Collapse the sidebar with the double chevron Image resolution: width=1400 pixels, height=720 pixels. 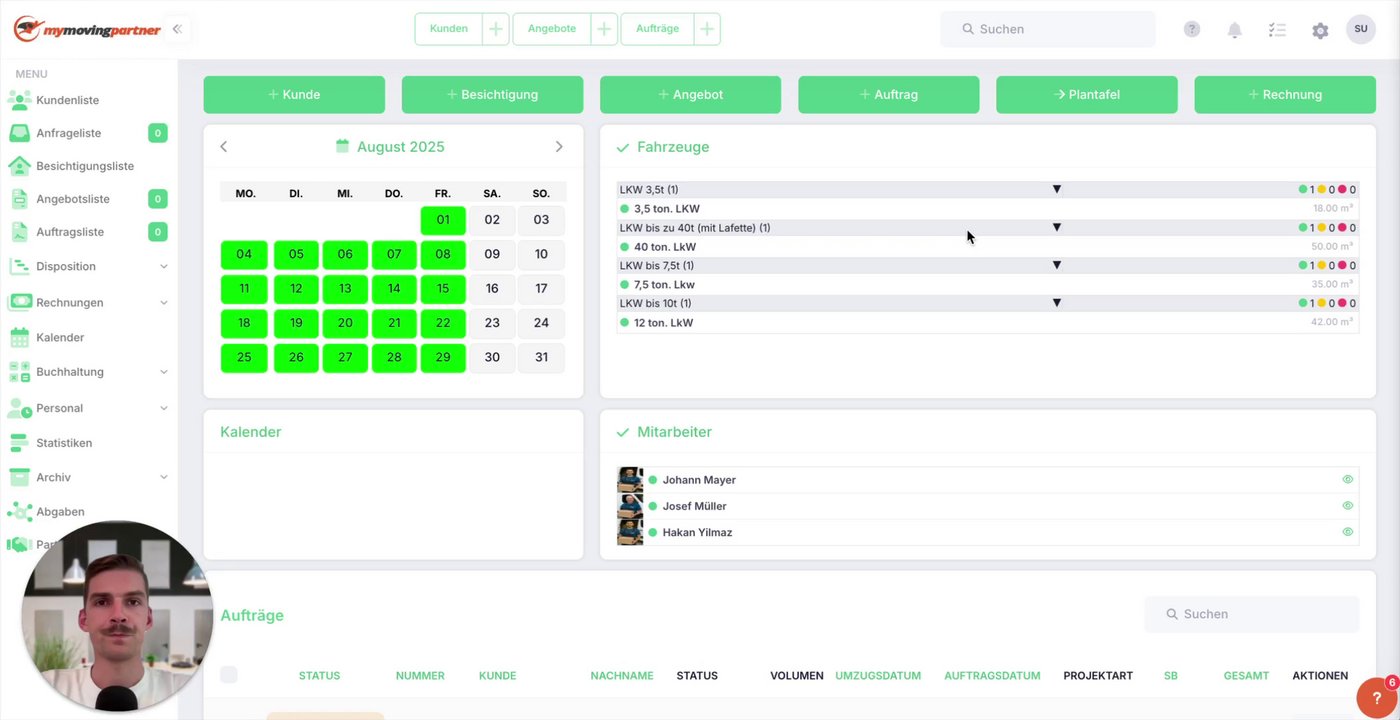click(x=177, y=29)
